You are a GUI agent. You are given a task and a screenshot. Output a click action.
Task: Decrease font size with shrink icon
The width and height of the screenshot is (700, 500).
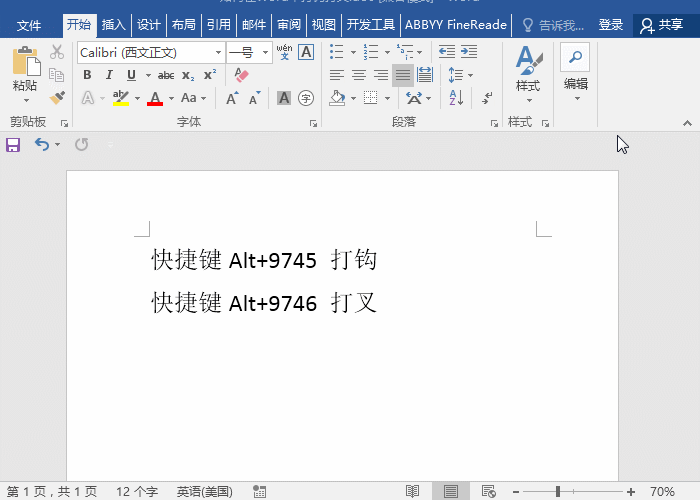254,98
